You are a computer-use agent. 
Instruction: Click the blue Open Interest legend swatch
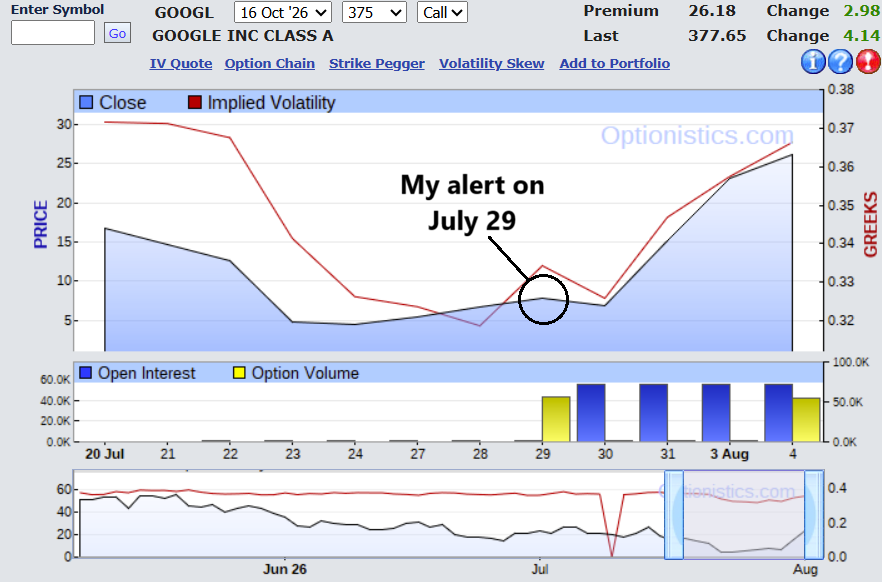(x=86, y=373)
